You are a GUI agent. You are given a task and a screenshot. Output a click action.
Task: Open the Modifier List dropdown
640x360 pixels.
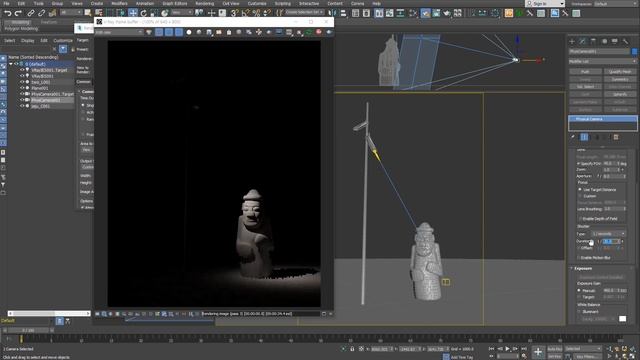tap(602, 61)
